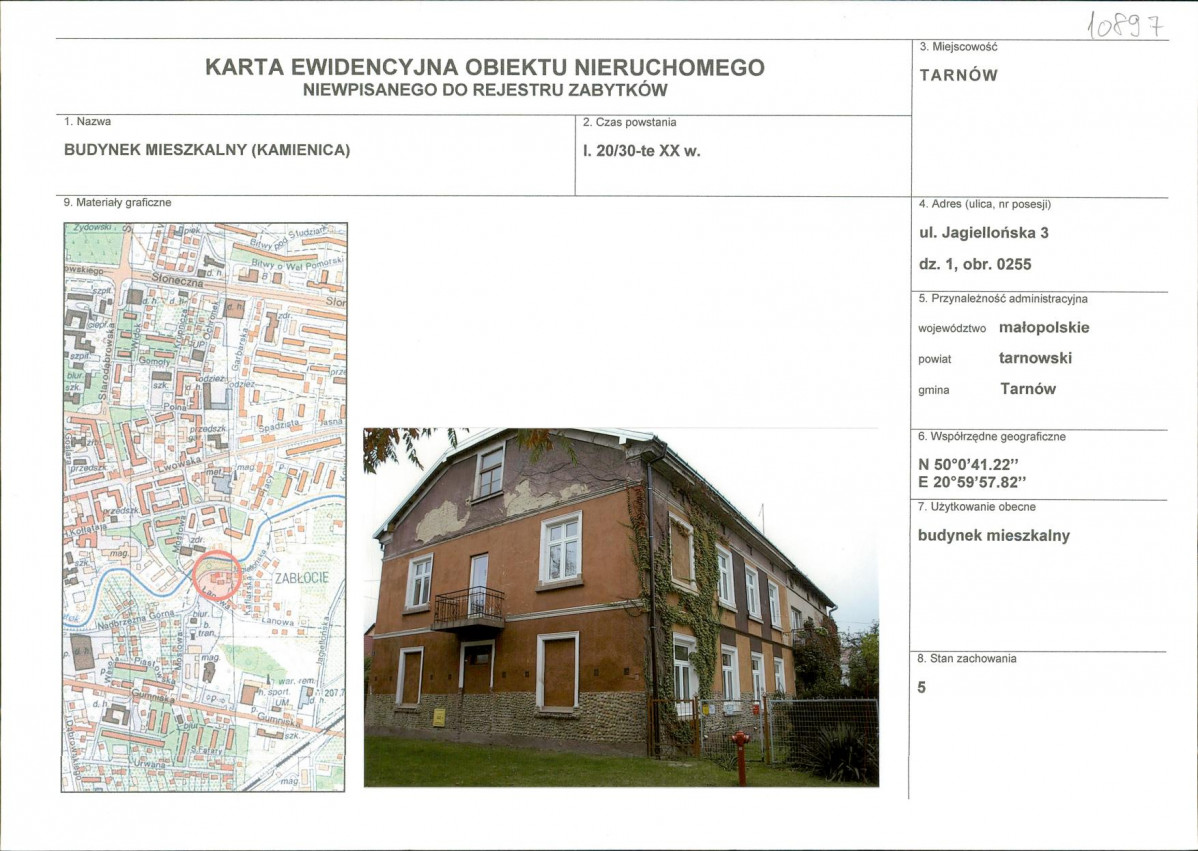Click the yellow sign on the building wall
1198x851 pixels.
[x=439, y=717]
